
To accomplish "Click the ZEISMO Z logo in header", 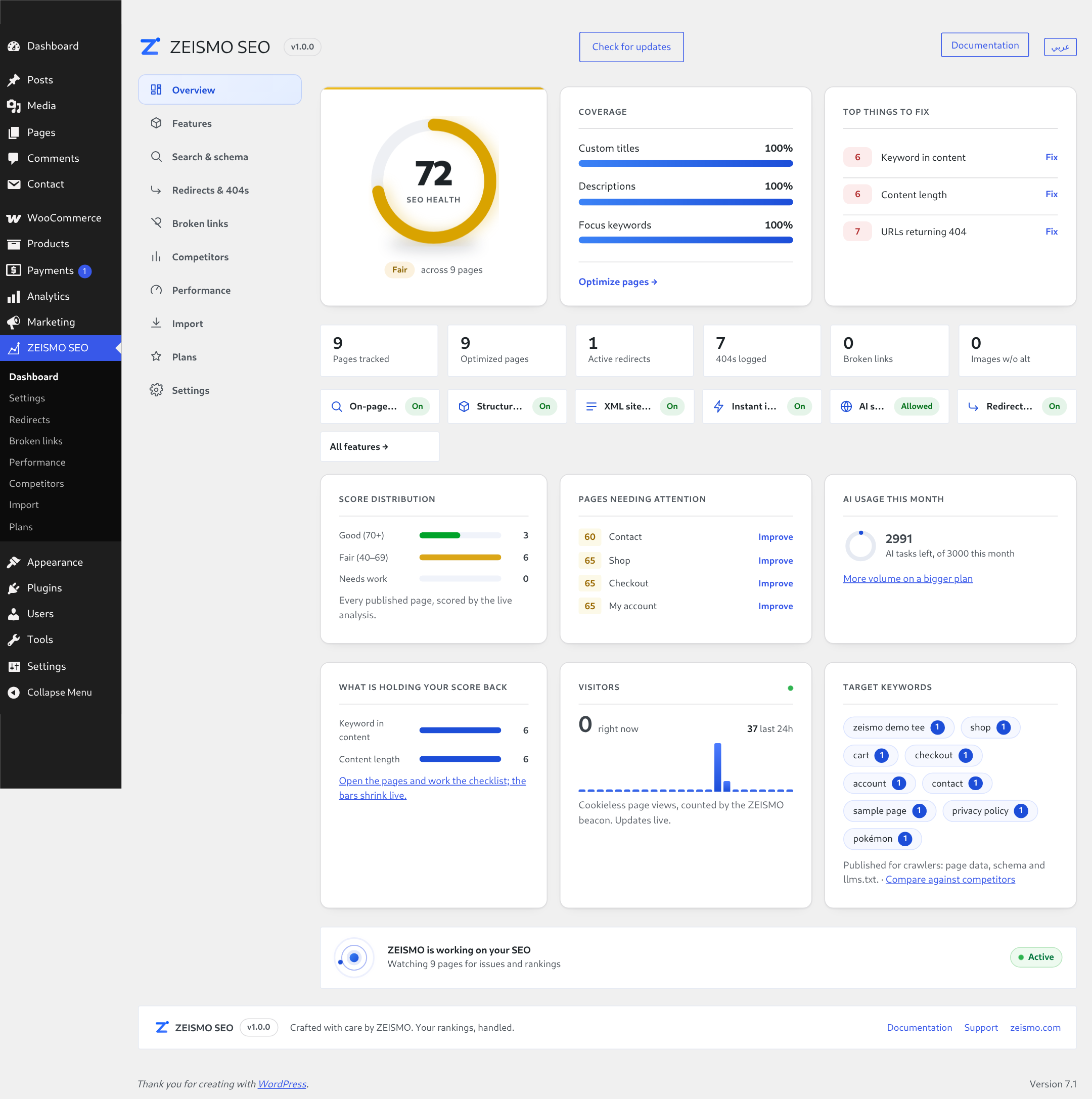I will click(150, 47).
